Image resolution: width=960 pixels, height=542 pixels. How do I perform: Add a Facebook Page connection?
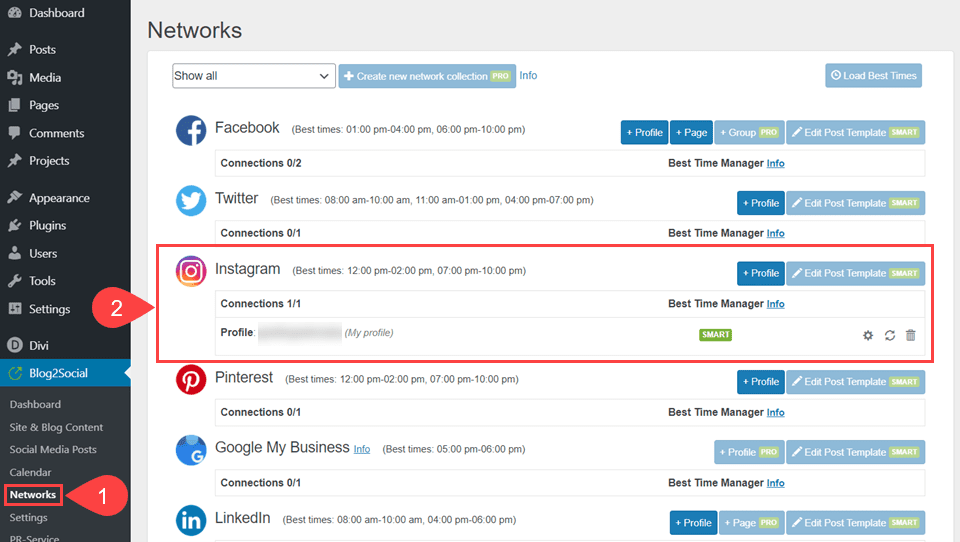[x=690, y=132]
